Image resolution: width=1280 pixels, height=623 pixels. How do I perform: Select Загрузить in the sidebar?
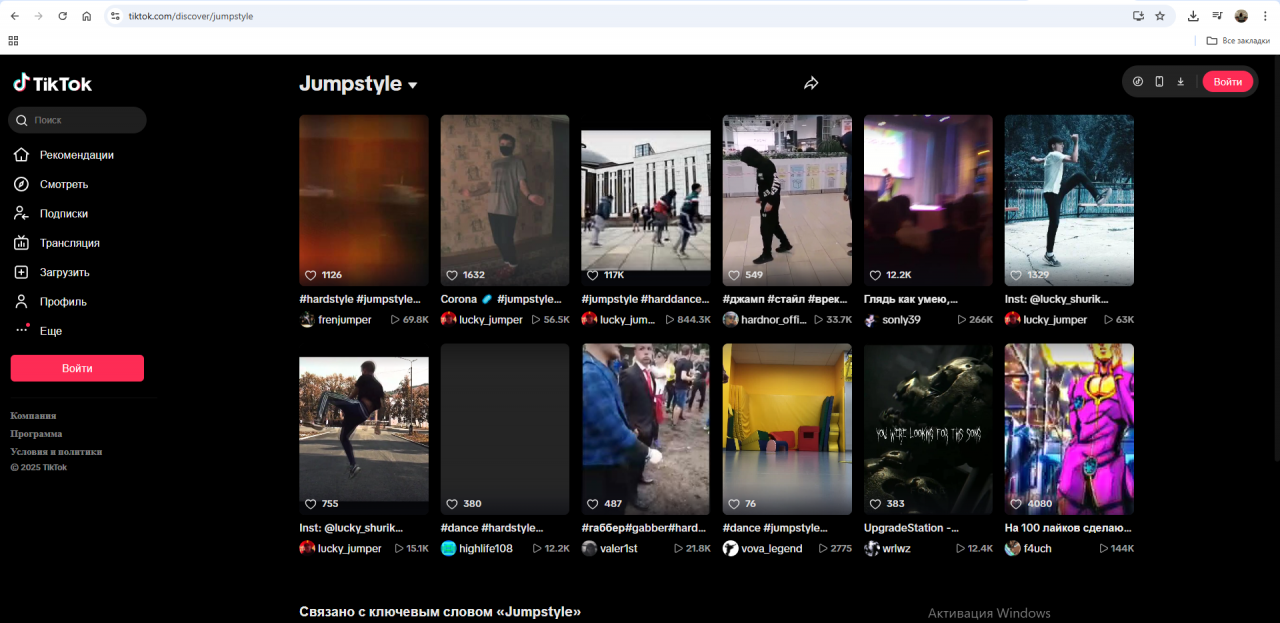click(64, 272)
